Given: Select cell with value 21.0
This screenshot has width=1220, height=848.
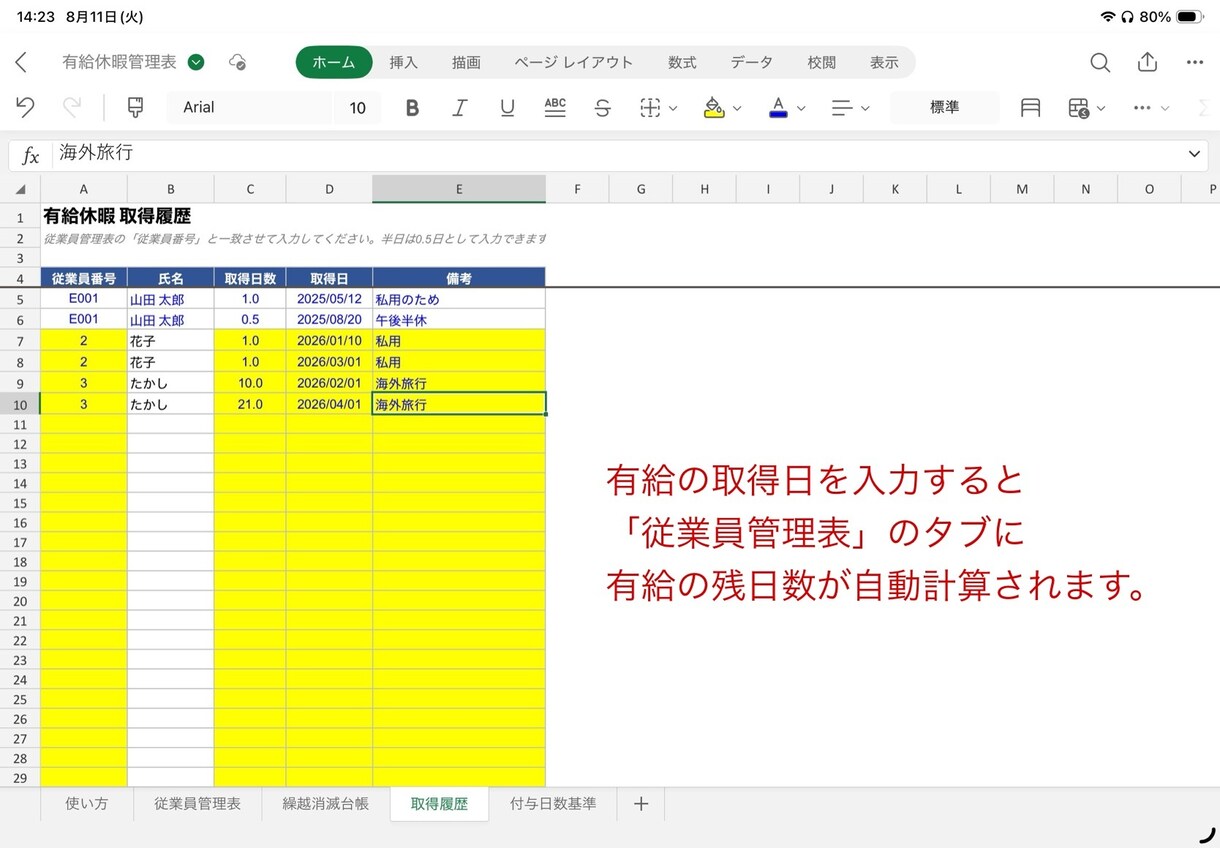Looking at the screenshot, I should (250, 404).
